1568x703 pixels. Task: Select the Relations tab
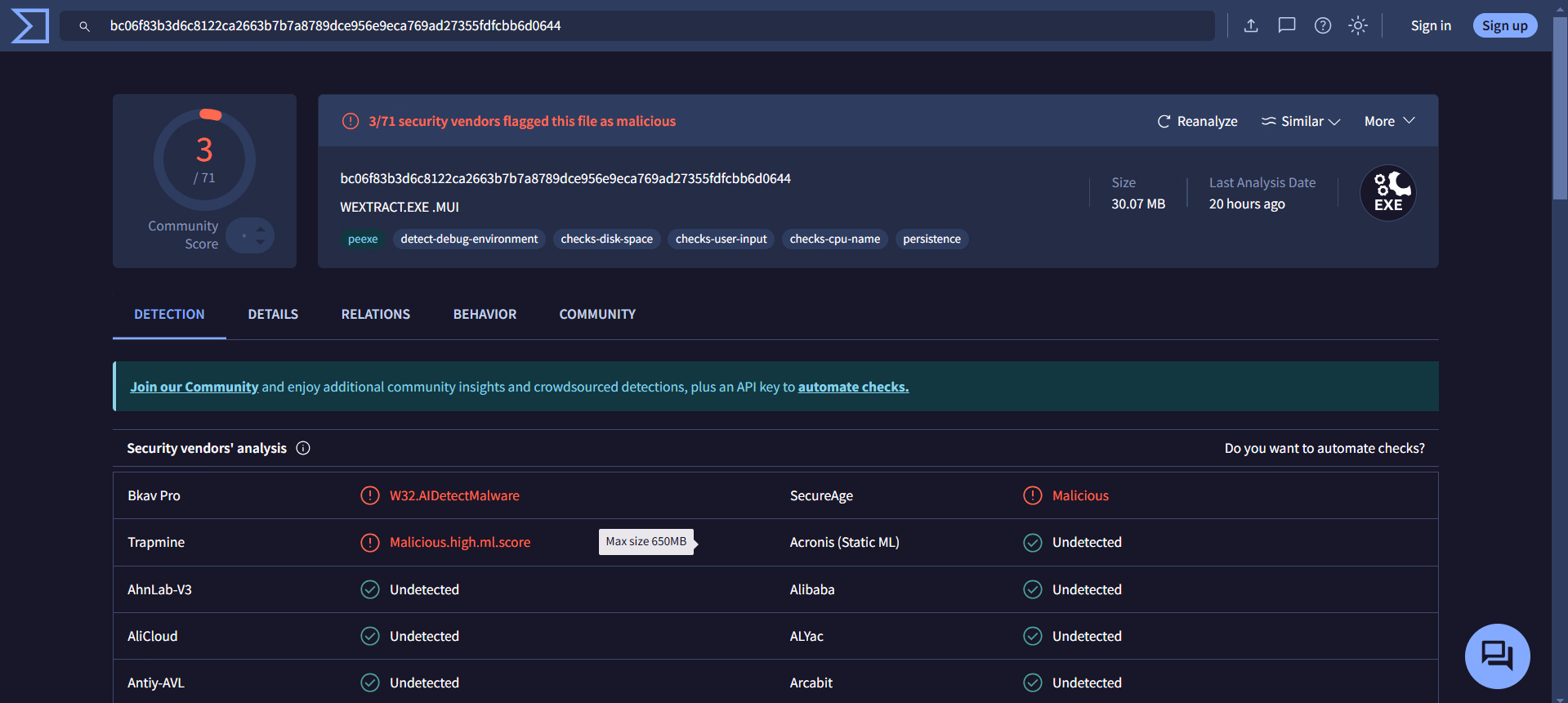[375, 314]
